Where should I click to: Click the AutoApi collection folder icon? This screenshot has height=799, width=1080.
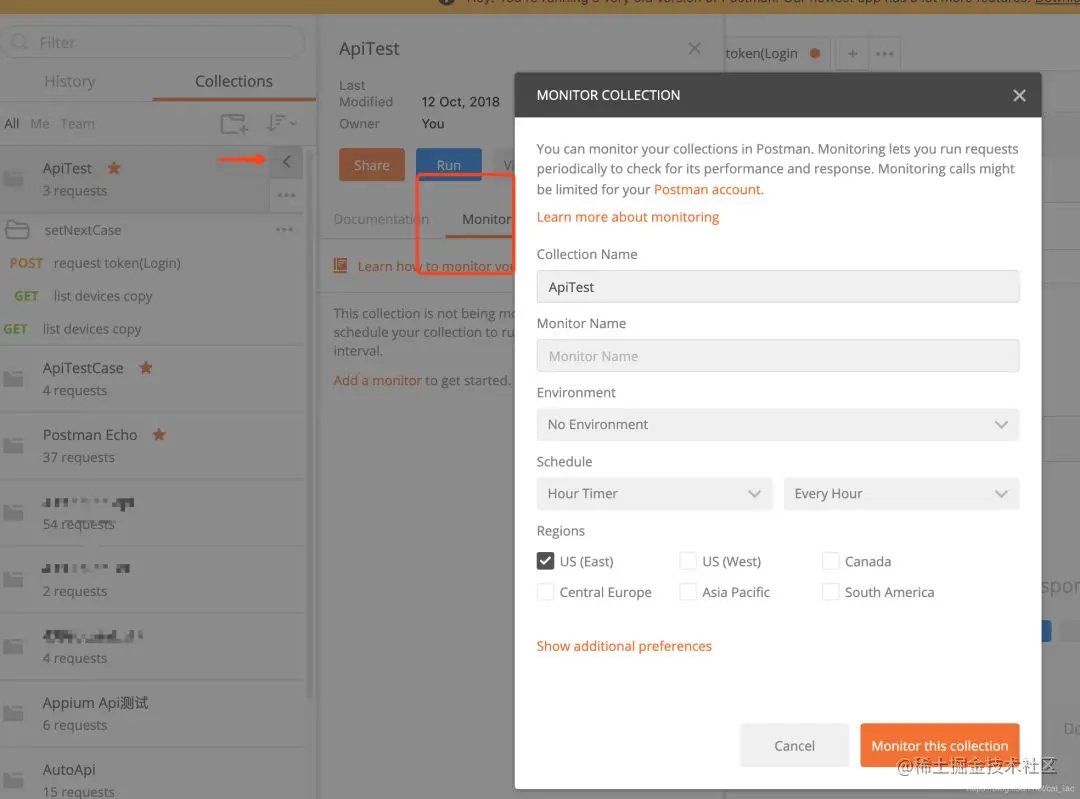[13, 780]
